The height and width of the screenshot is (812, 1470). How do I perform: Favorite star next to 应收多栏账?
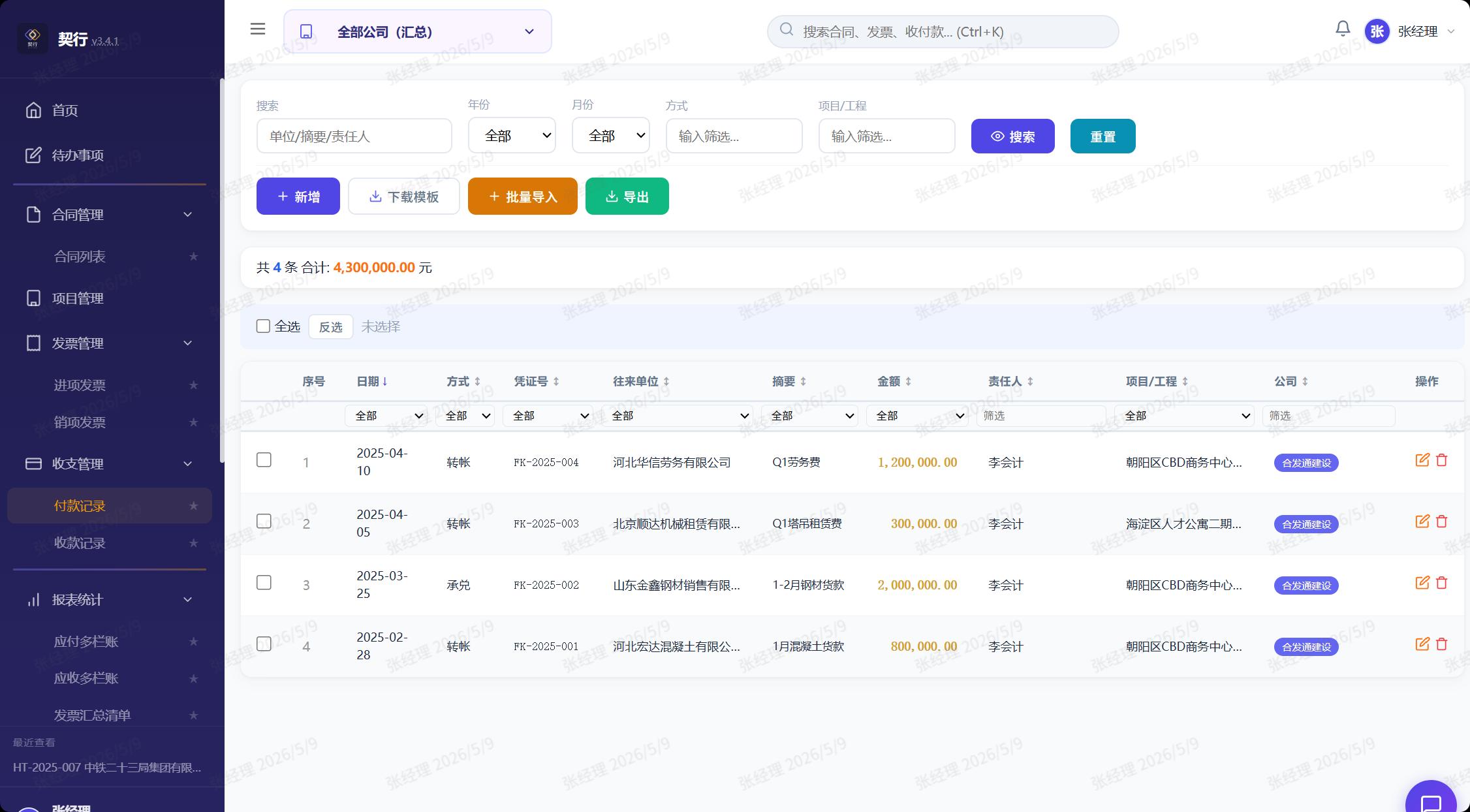pyautogui.click(x=193, y=679)
